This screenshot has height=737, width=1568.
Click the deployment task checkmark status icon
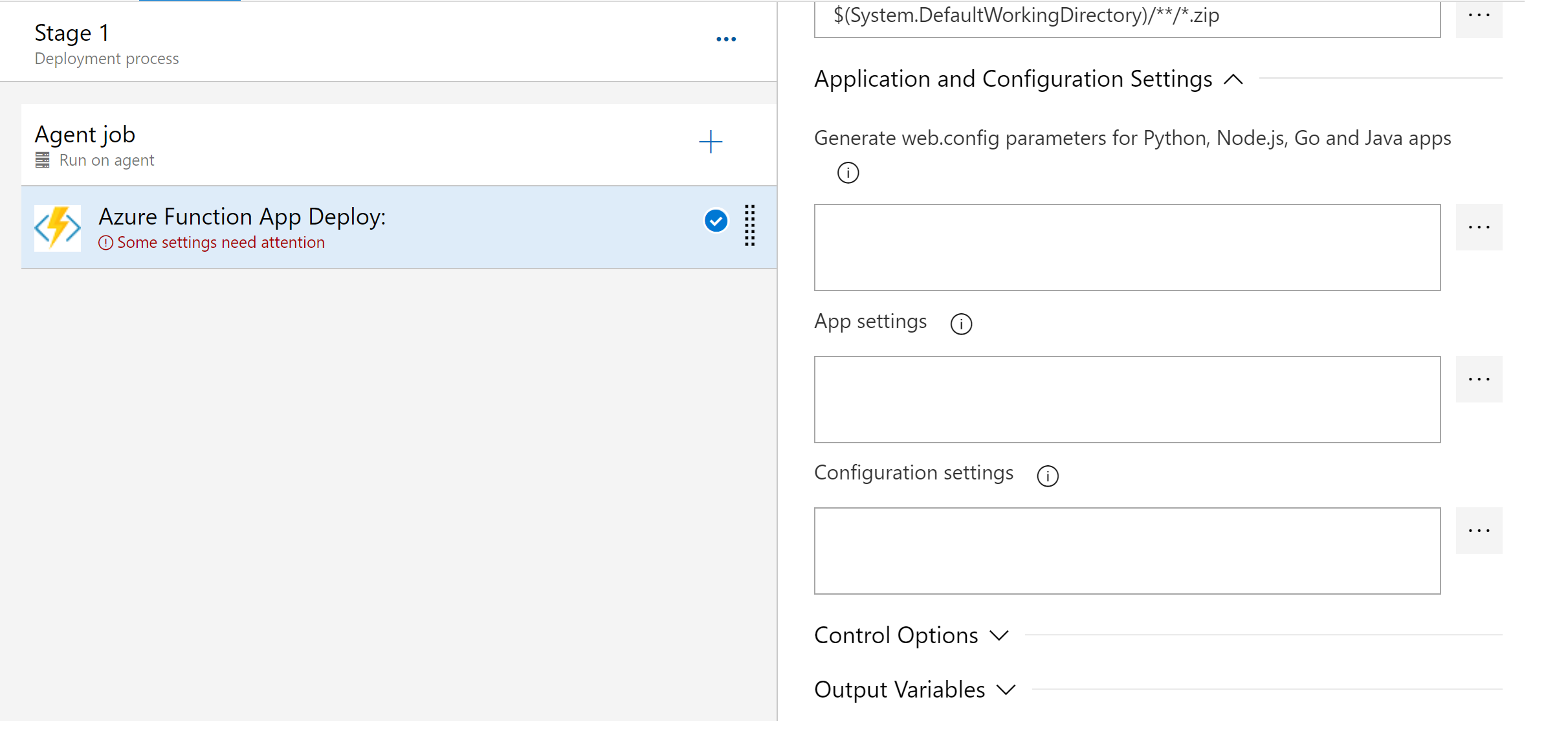(717, 221)
